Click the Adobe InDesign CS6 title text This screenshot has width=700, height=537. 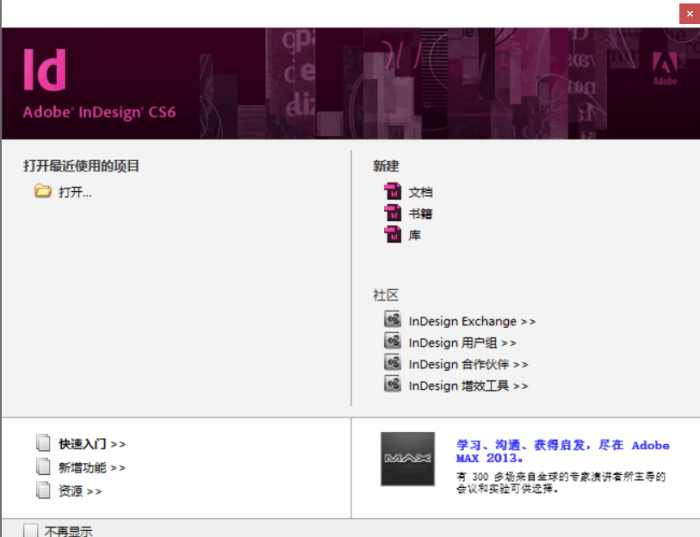[x=99, y=112]
